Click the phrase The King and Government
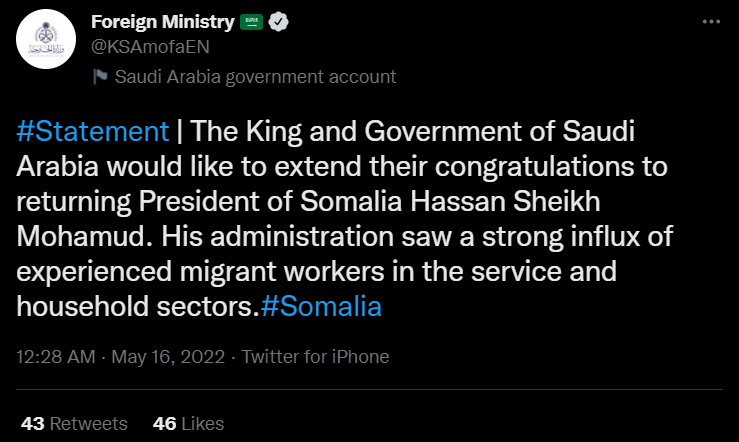The height and width of the screenshot is (442, 739). 355,131
